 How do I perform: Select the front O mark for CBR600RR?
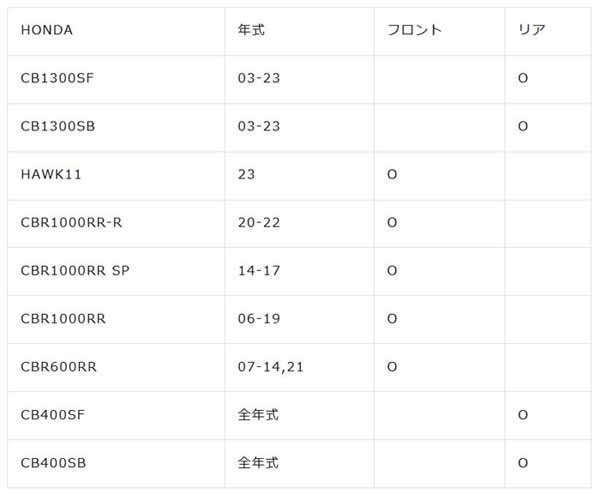tap(392, 367)
